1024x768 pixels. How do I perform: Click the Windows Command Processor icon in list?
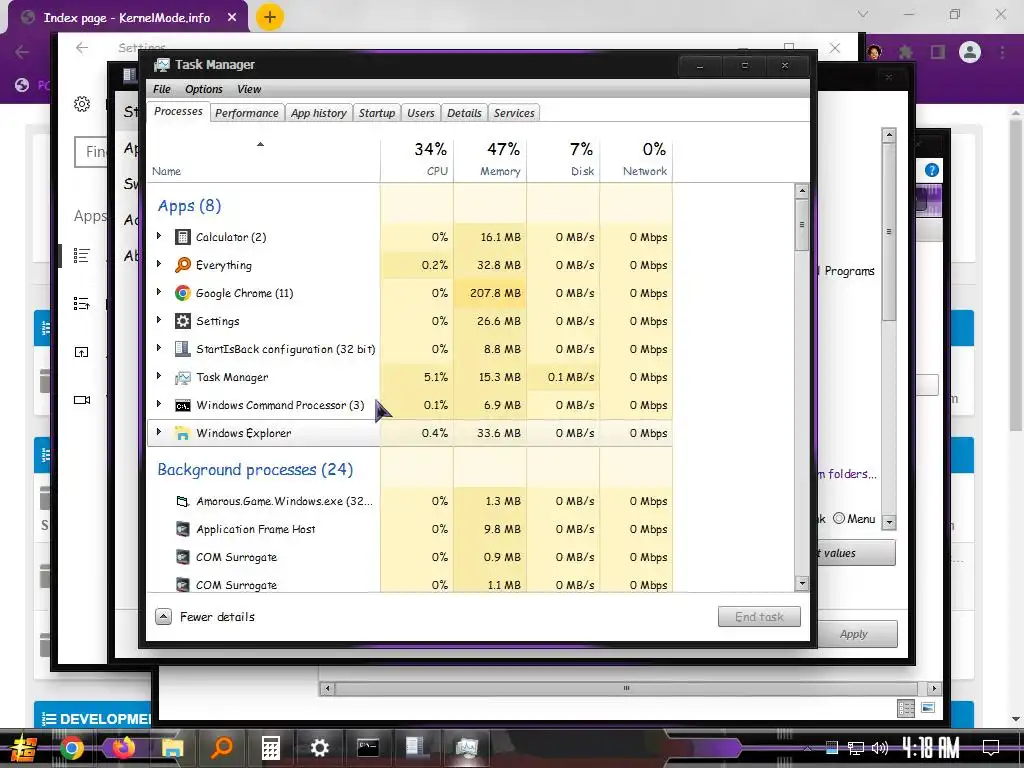click(x=183, y=406)
